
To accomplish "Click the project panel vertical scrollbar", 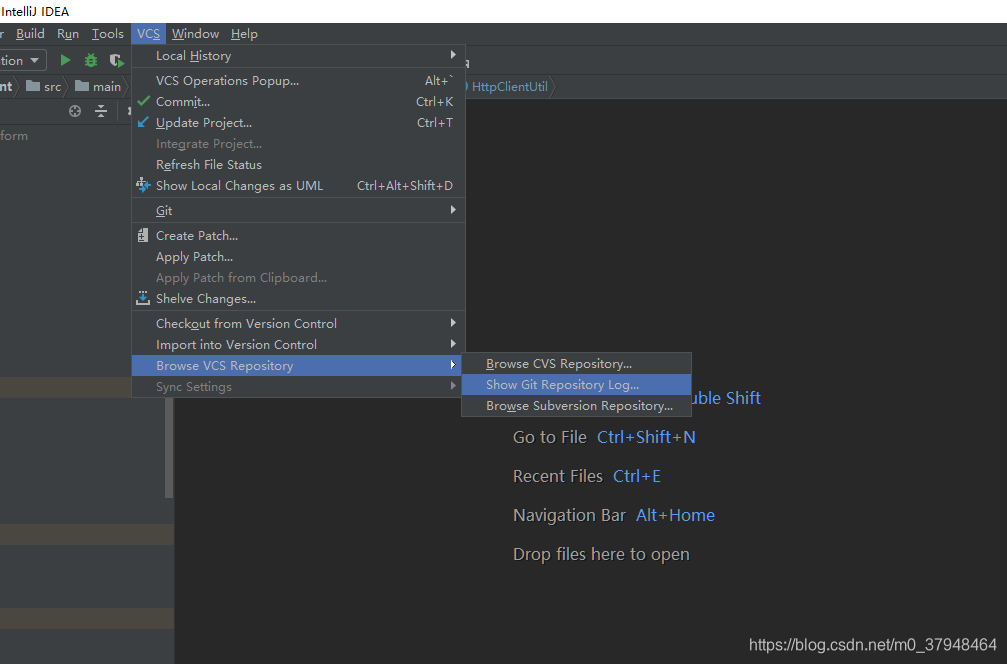I will (x=169, y=448).
